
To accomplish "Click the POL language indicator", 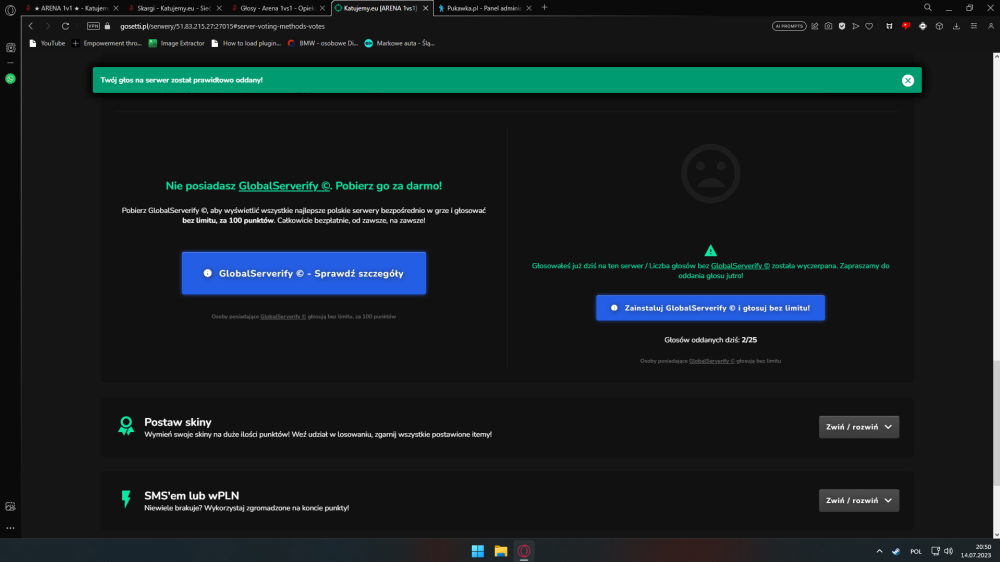I will [916, 551].
